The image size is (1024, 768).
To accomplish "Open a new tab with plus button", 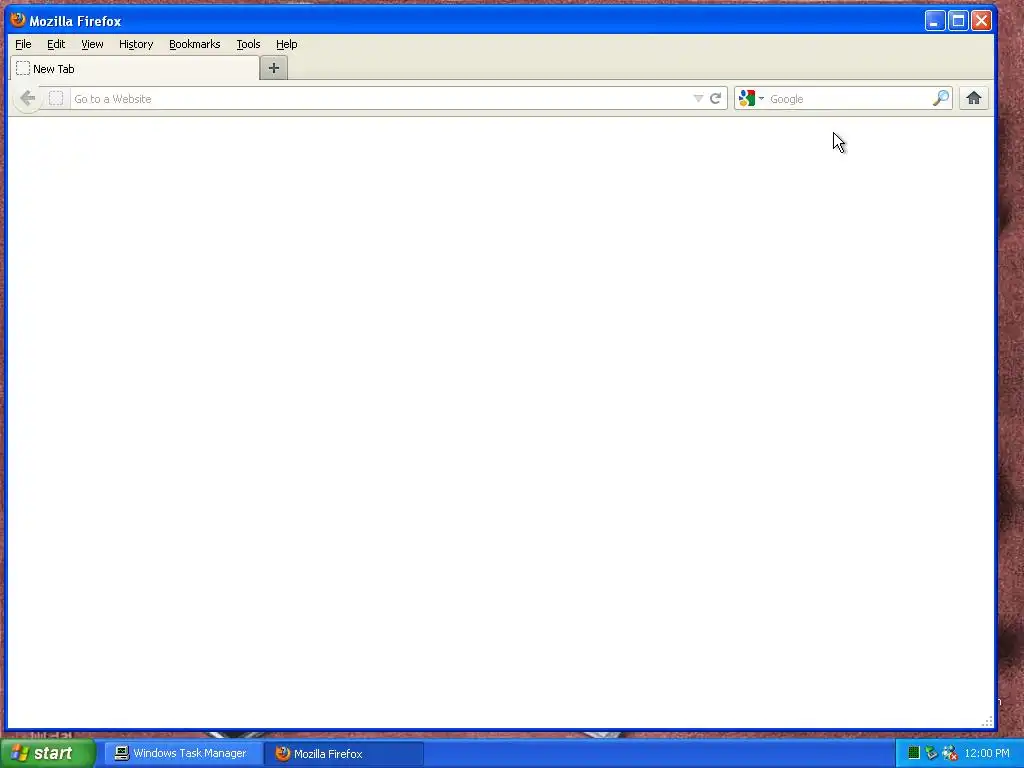I will pyautogui.click(x=274, y=68).
